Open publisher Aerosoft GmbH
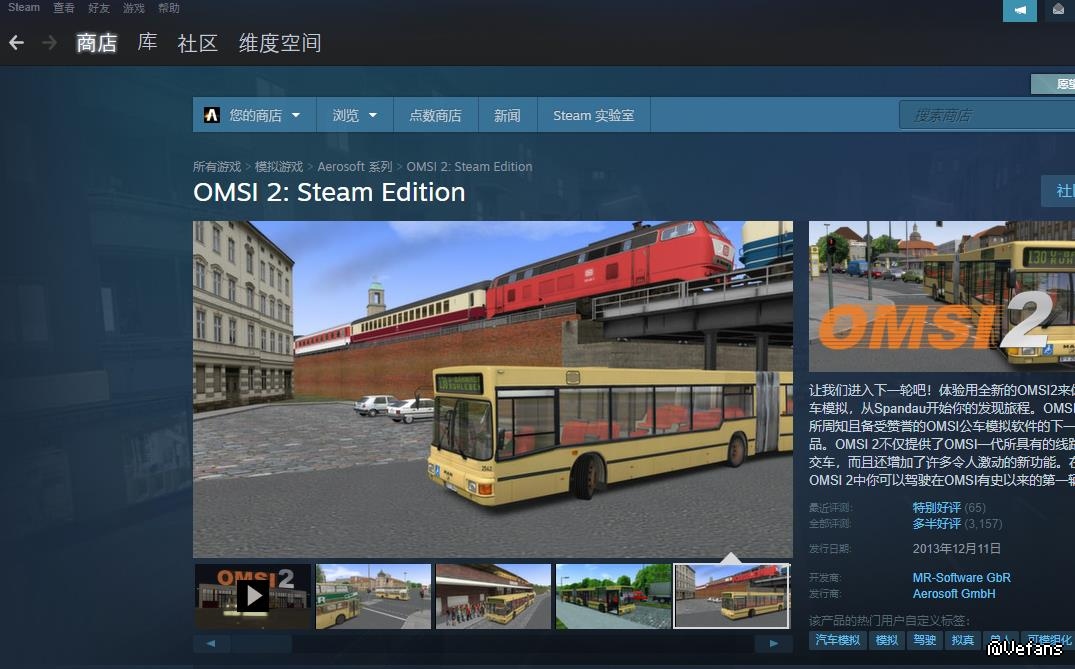The image size is (1075, 669). [954, 594]
